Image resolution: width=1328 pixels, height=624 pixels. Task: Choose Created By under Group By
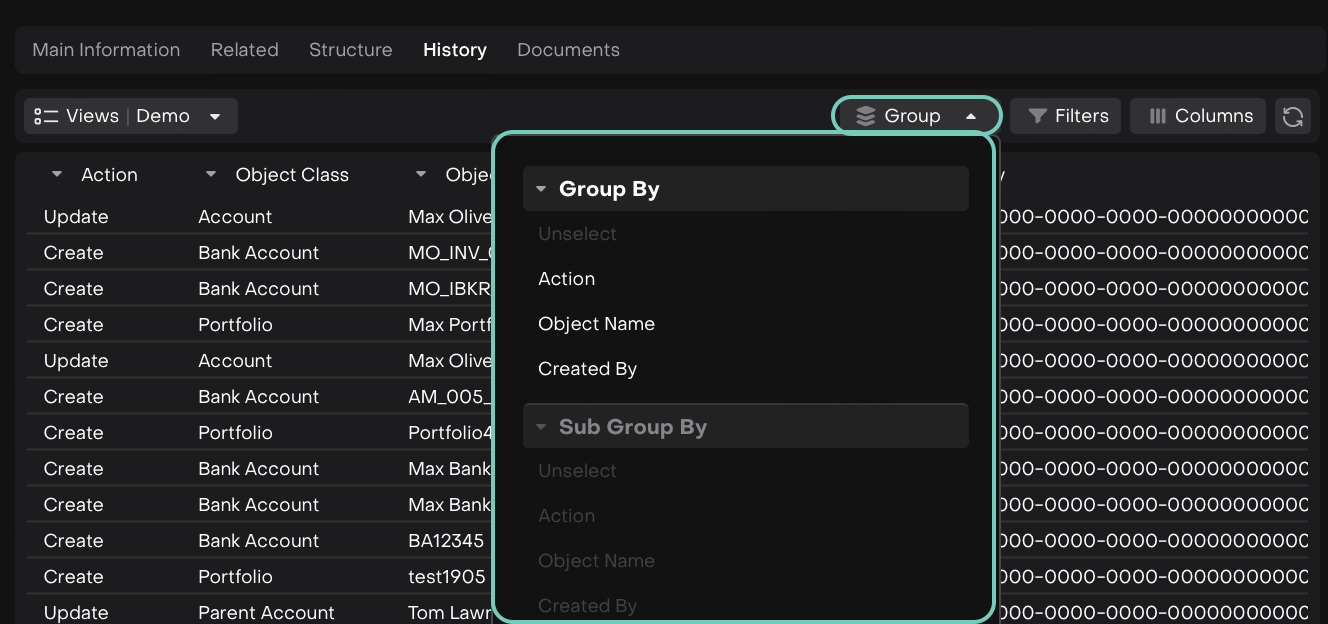point(587,369)
